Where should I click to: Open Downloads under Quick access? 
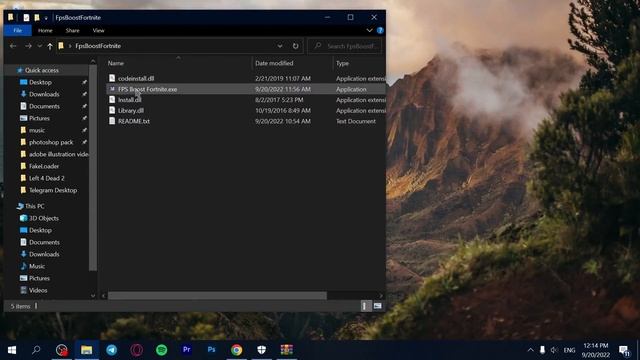44,94
